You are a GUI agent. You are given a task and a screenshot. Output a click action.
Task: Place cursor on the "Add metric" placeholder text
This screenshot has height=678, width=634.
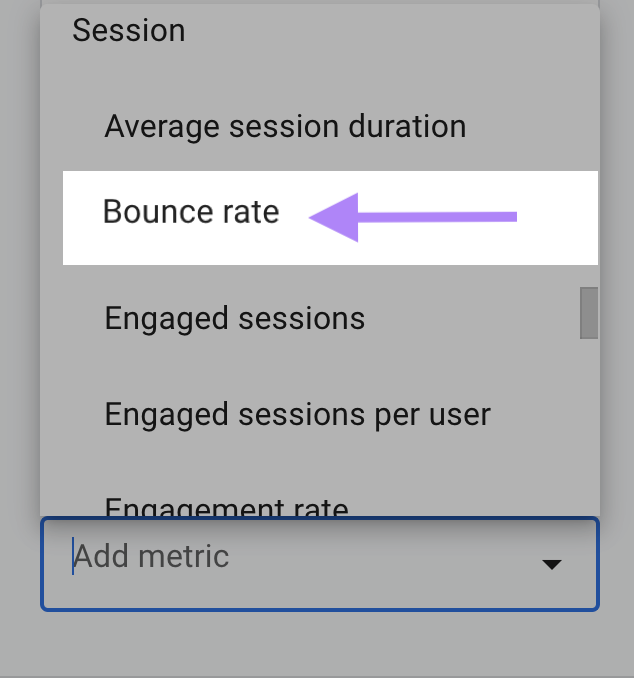[x=152, y=556]
